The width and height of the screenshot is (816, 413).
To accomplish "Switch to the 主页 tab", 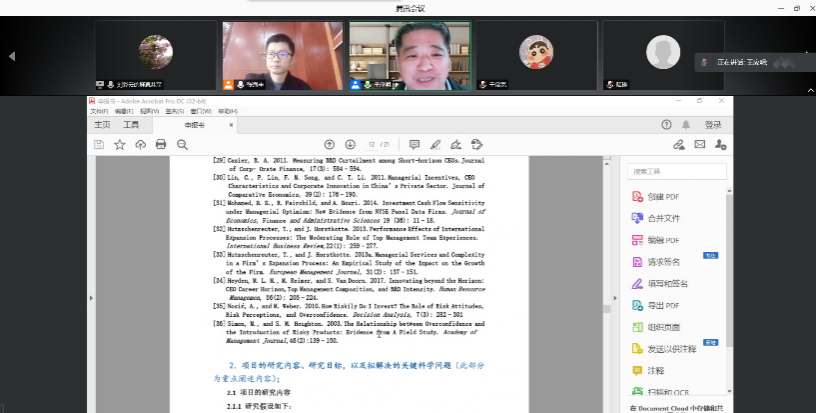I will tap(102, 125).
